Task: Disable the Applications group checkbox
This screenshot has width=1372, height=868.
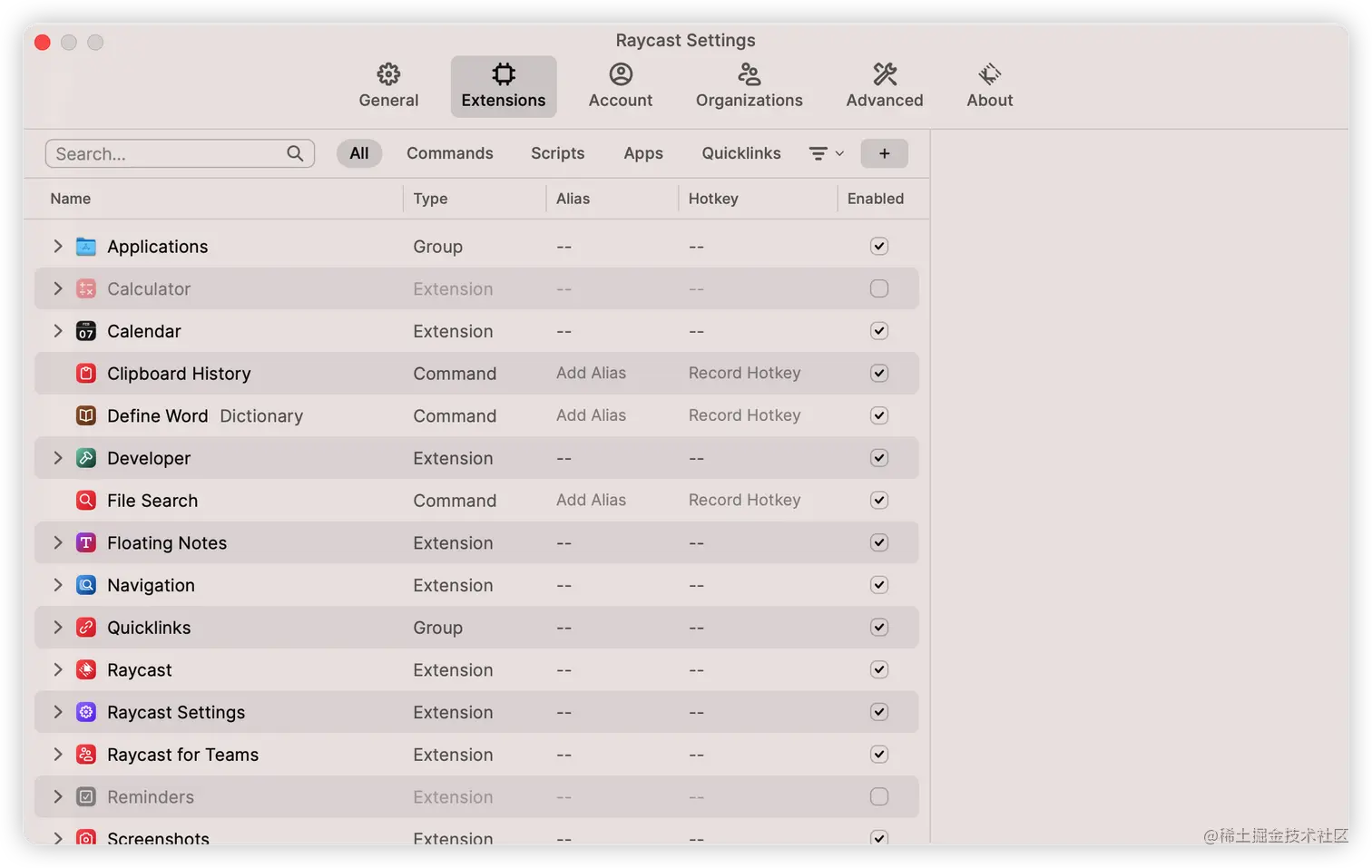Action: 879,246
